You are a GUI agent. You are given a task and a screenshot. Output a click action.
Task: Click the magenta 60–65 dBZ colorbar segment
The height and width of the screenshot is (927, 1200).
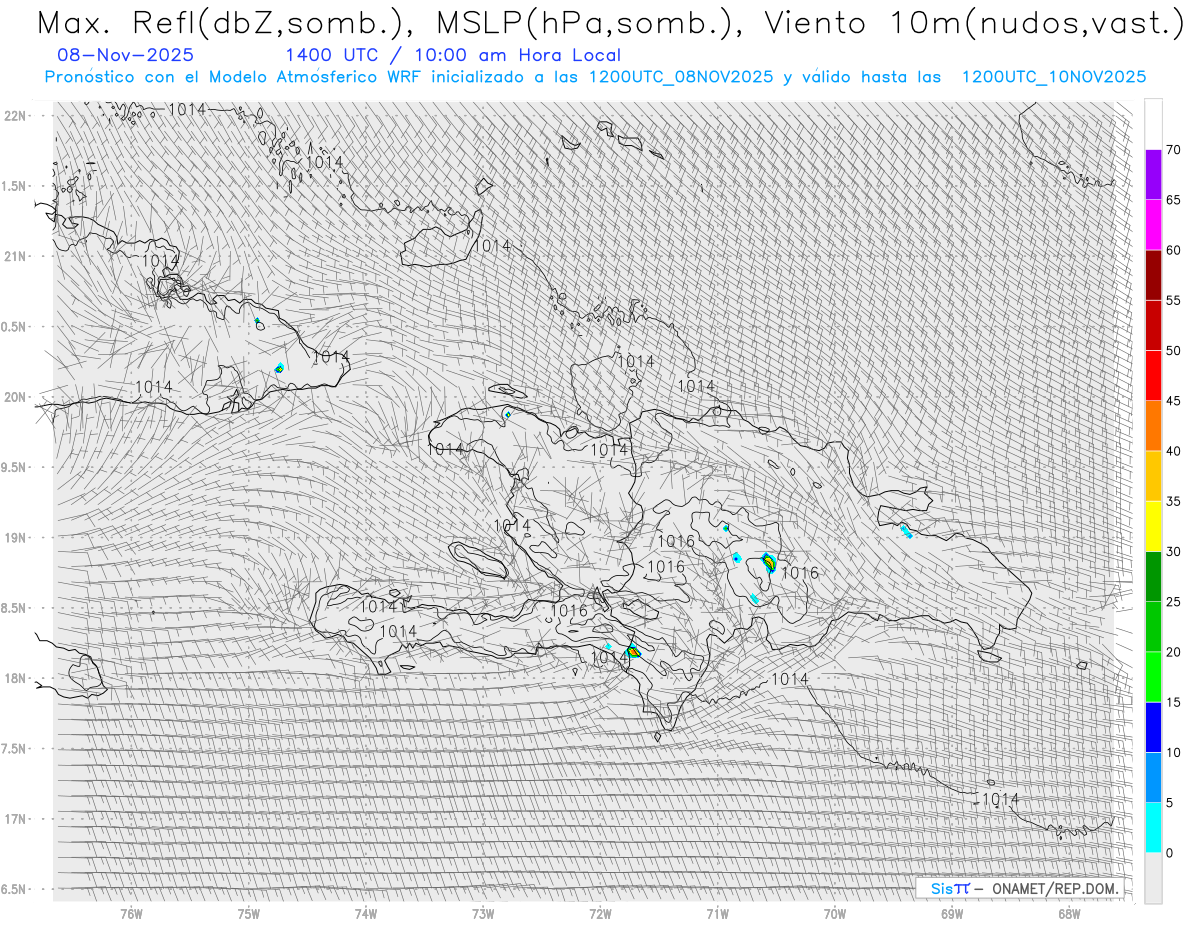[1153, 225]
